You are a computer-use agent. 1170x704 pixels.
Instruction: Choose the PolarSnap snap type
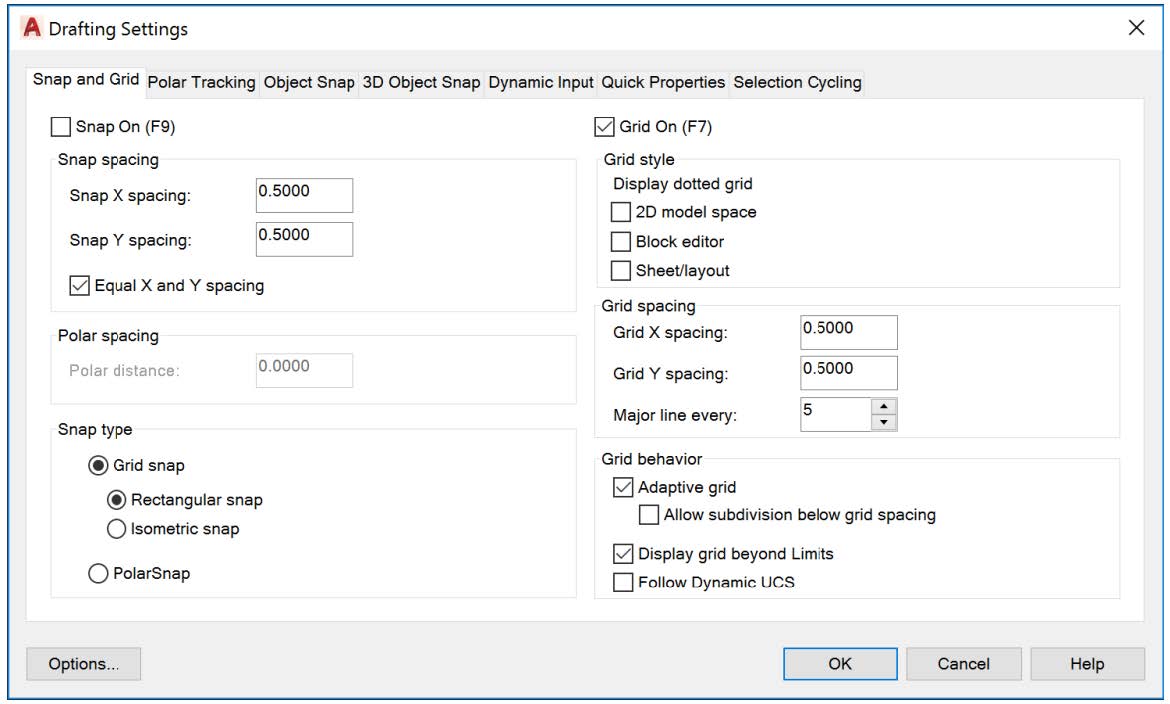[x=99, y=574]
